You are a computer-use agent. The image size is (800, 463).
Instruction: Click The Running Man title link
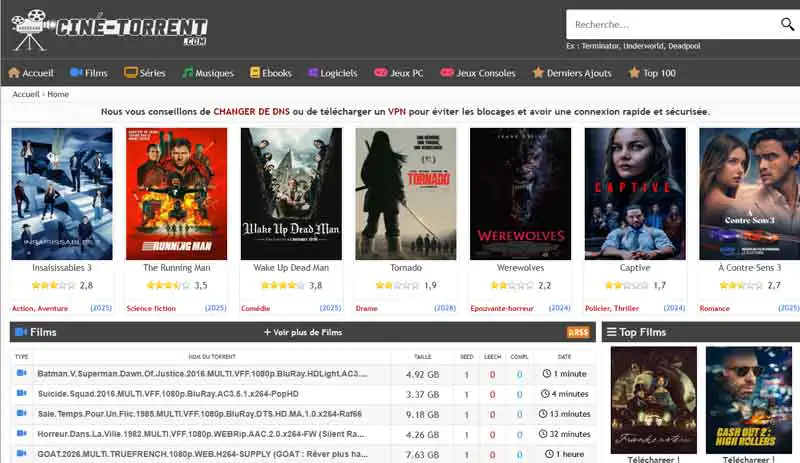click(177, 267)
